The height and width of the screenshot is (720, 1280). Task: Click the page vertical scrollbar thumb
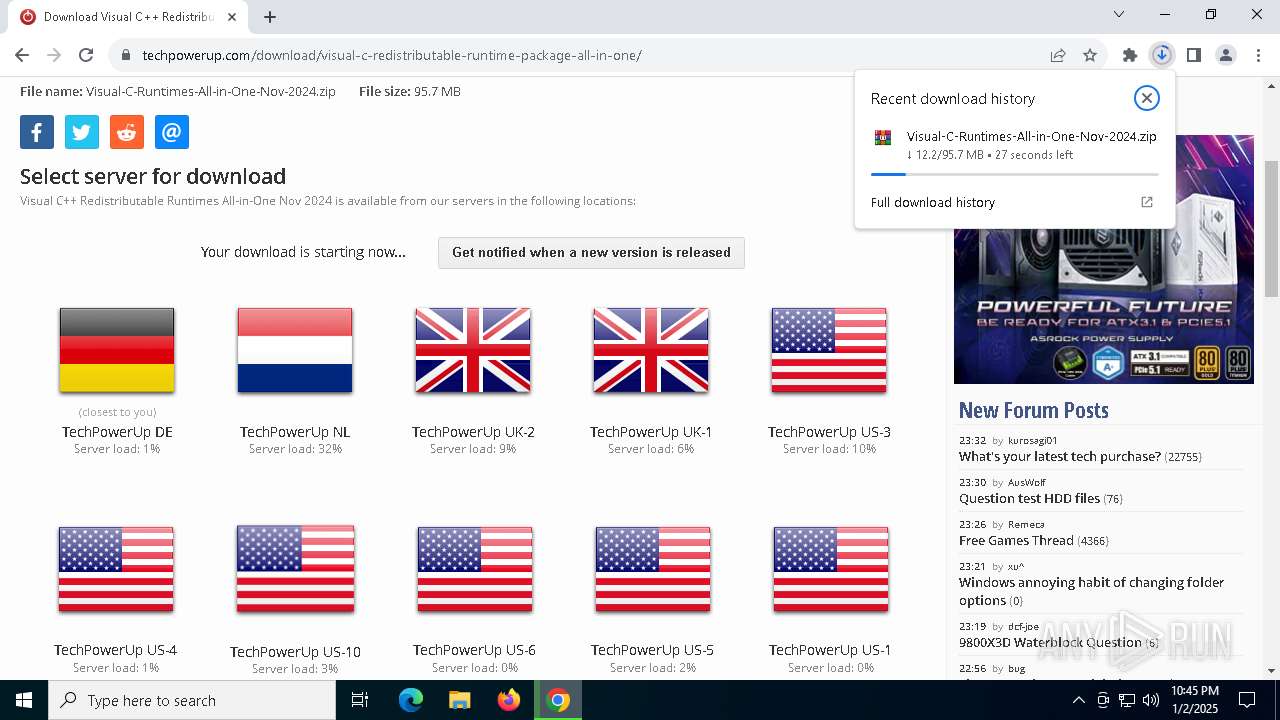tap(1271, 229)
